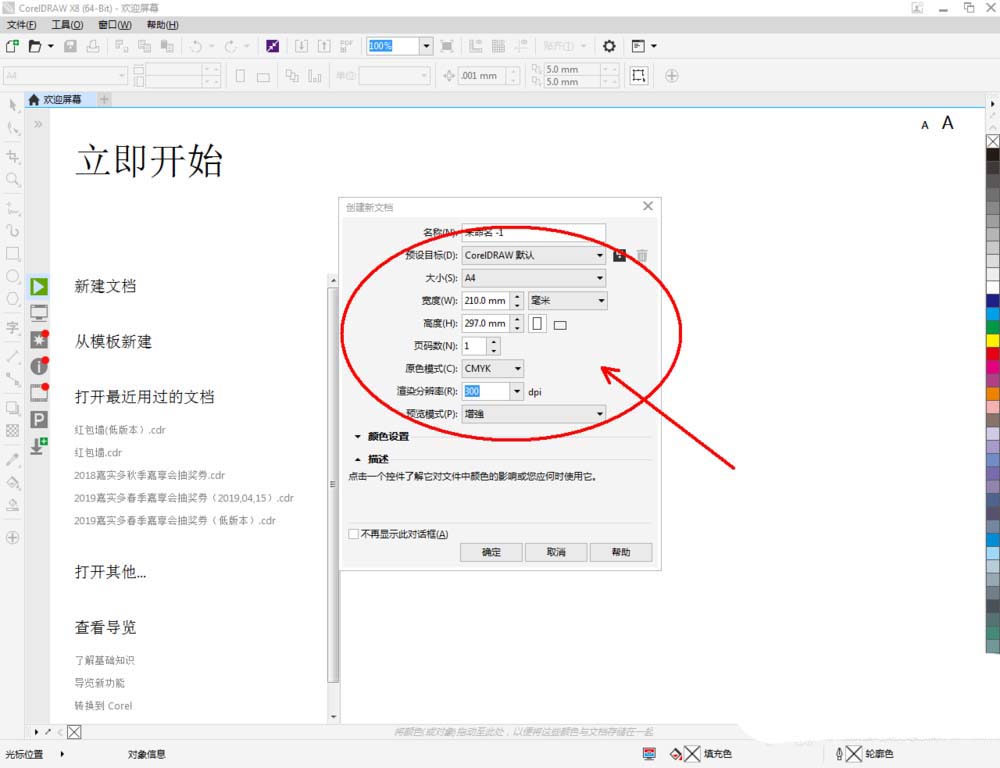The height and width of the screenshot is (768, 1000).
Task: Open recent file 红包墙.cdr
Action: (98, 452)
